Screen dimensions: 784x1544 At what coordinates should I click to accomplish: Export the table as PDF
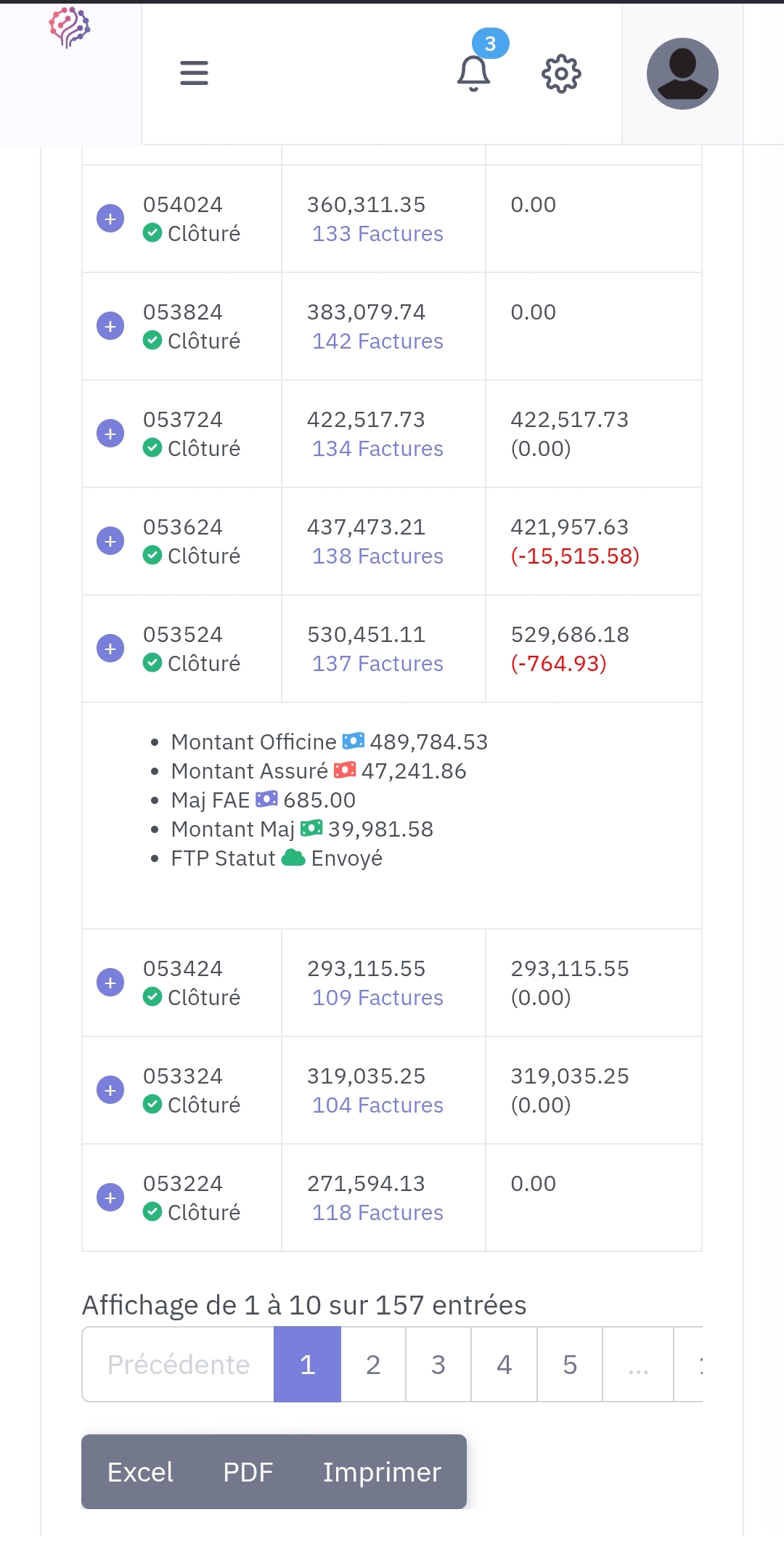coord(248,1472)
